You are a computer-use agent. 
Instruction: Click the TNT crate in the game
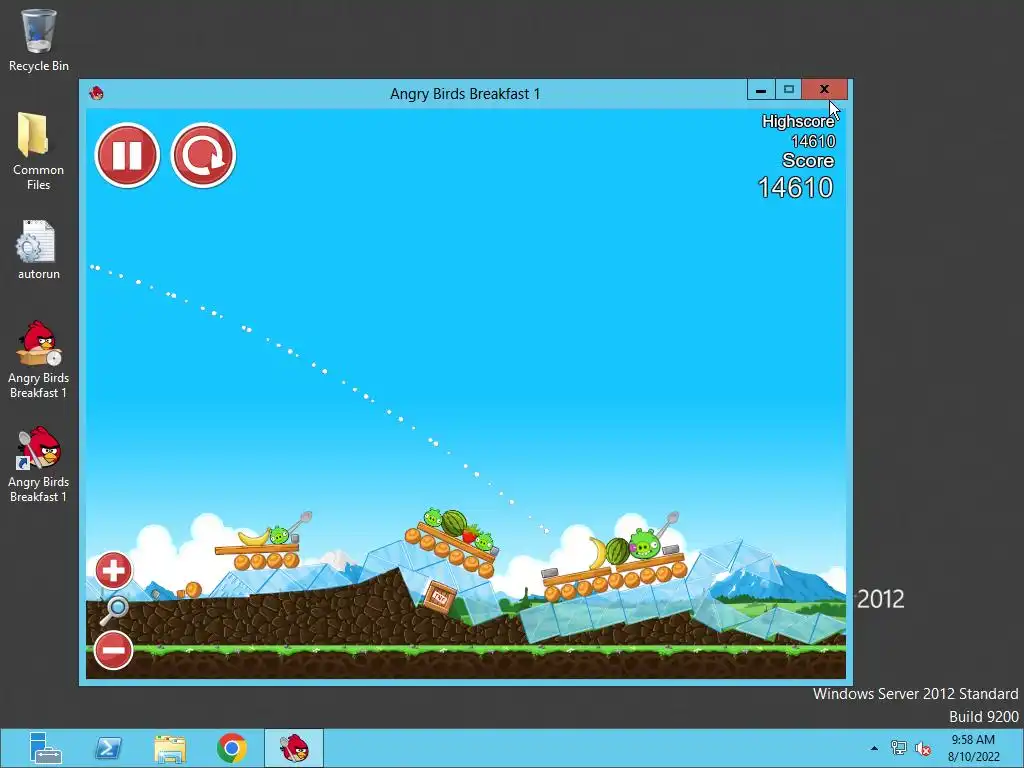click(439, 597)
